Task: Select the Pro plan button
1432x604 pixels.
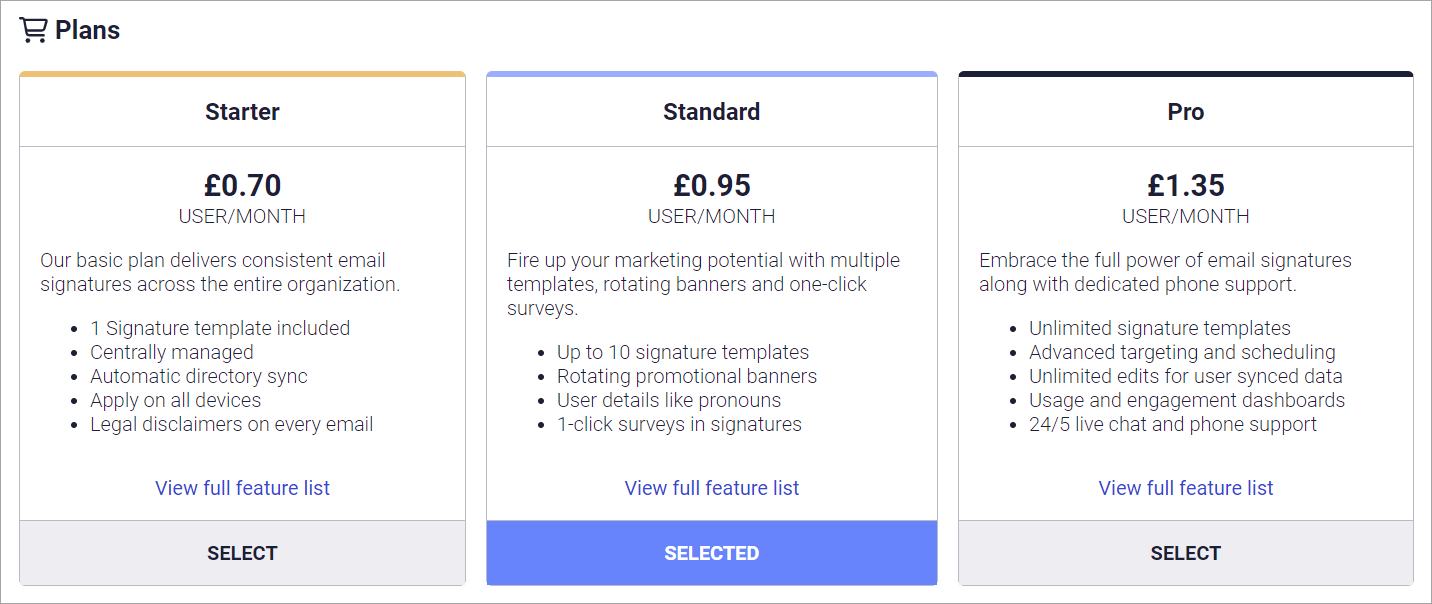Action: coord(1186,553)
